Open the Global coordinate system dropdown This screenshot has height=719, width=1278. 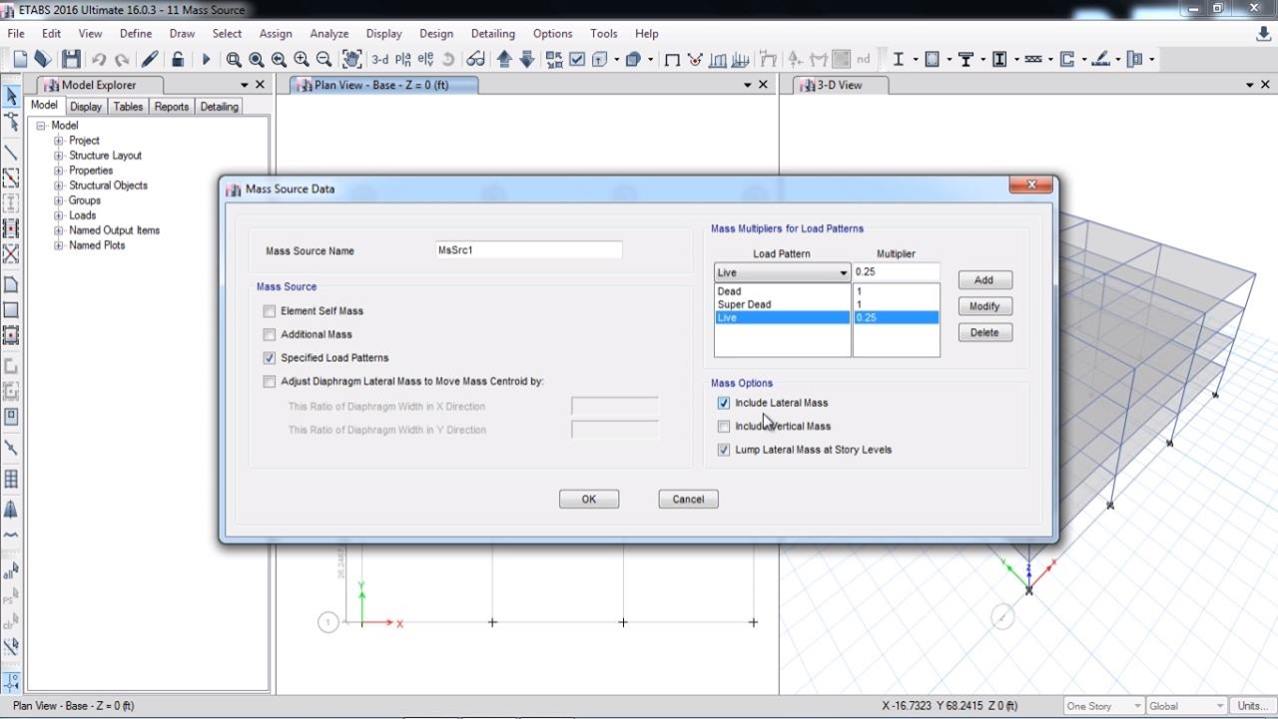pyautogui.click(x=1185, y=706)
